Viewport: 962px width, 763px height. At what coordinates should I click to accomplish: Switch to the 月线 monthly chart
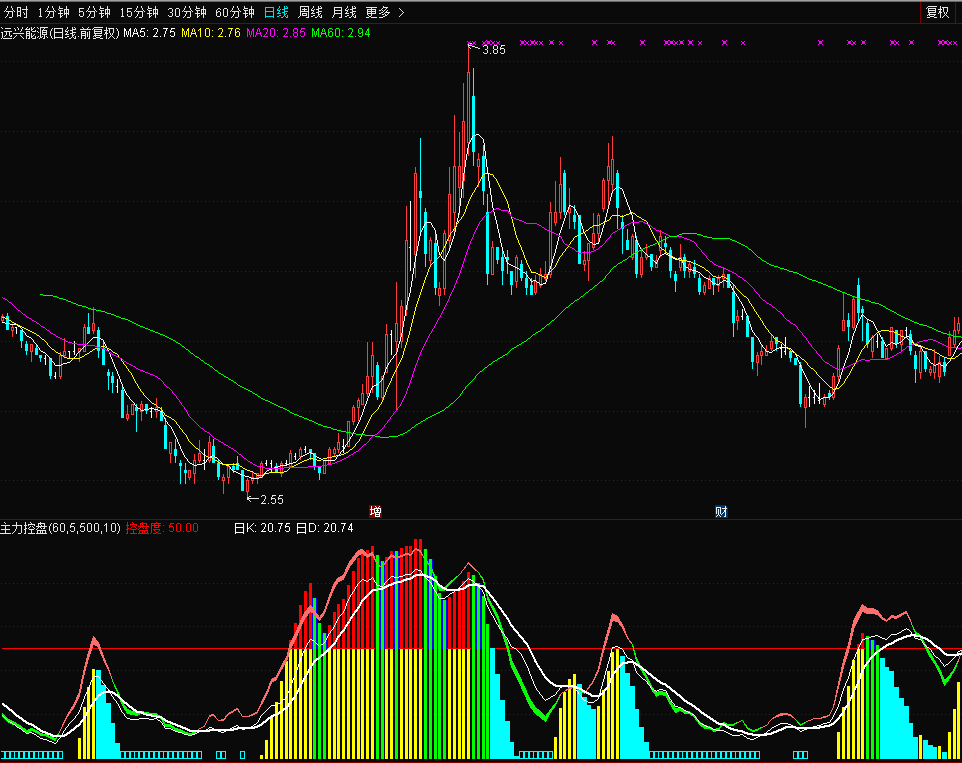click(x=344, y=12)
